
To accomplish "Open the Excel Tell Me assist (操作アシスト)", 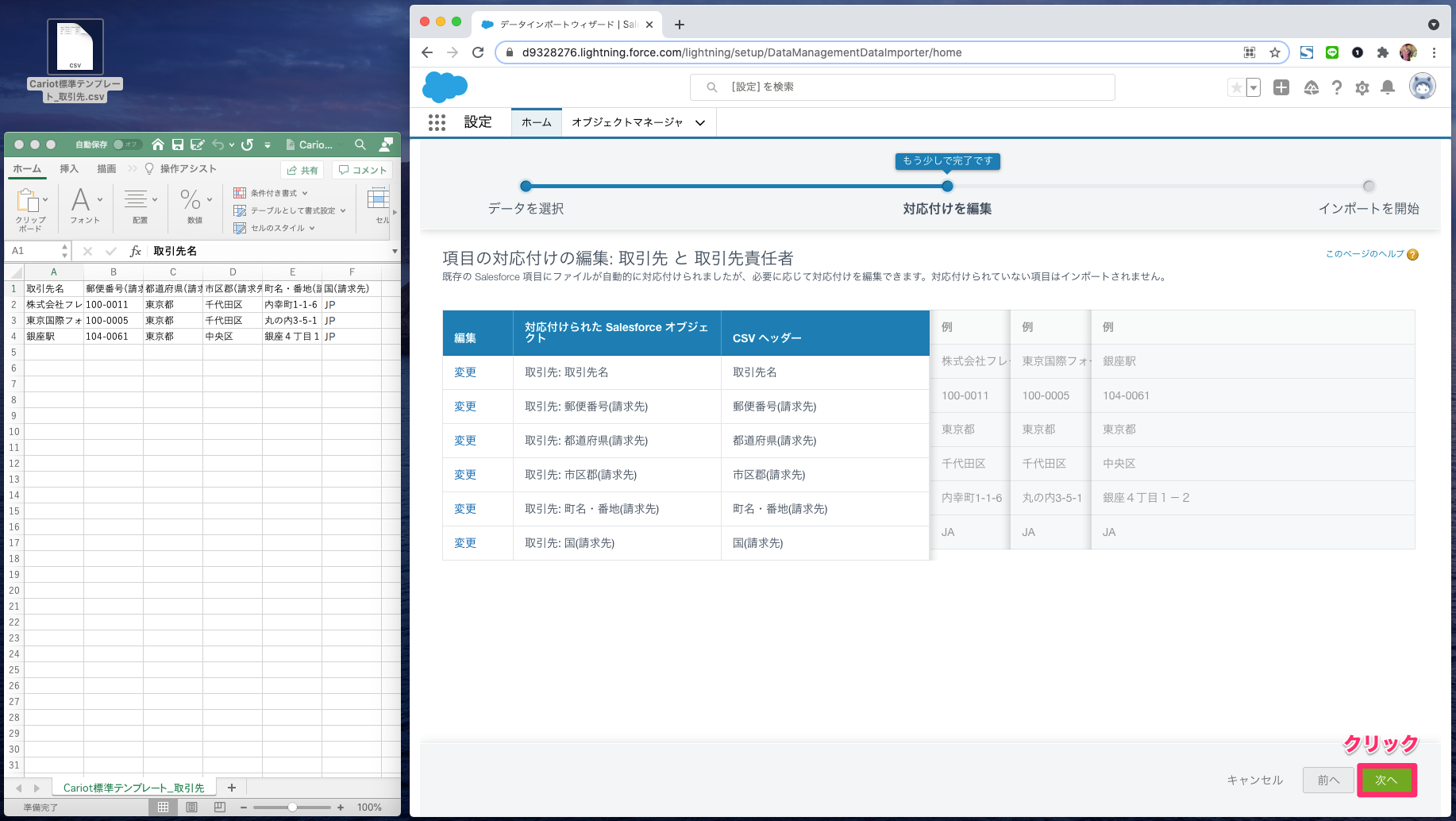I will coord(181,169).
